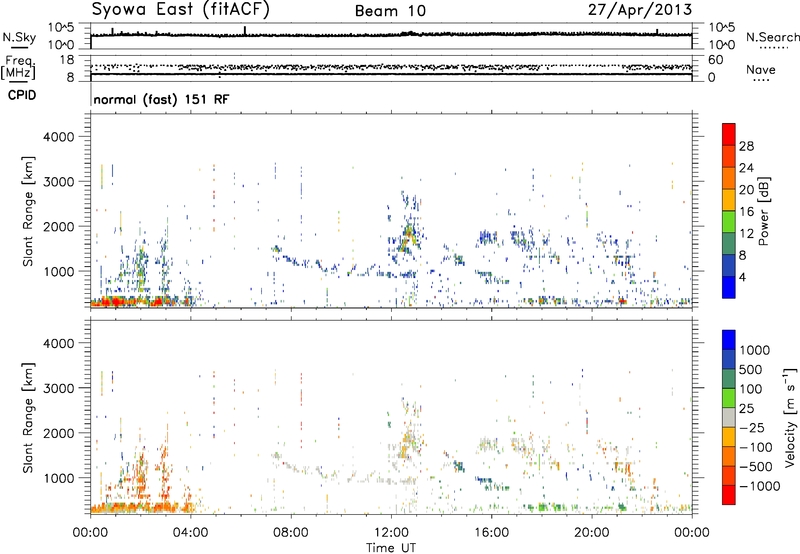Click the blue bottom of power colorbar

pos(729,287)
